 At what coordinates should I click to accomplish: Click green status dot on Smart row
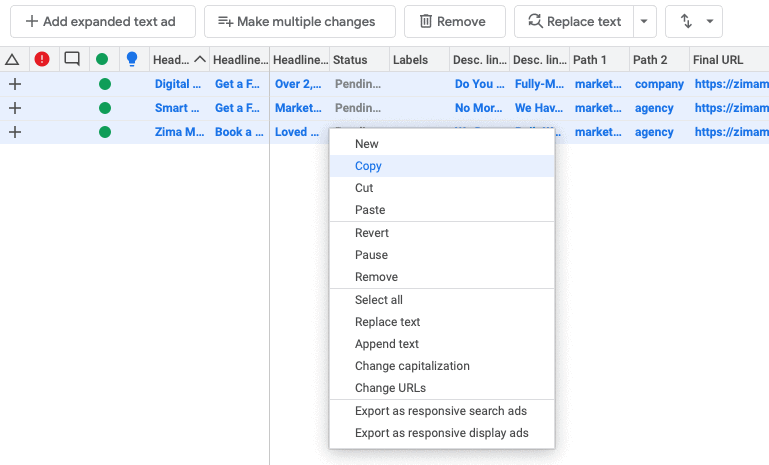[104, 108]
